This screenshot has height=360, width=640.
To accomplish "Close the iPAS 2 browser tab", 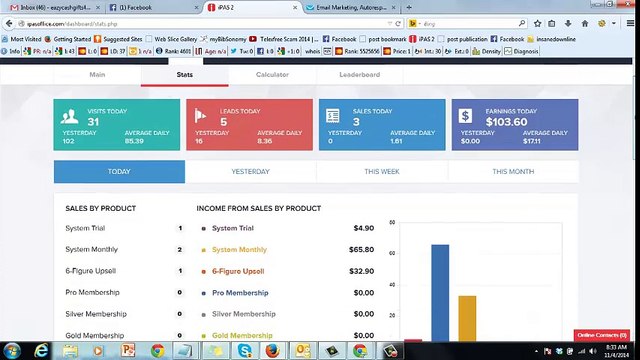I will (295, 7).
